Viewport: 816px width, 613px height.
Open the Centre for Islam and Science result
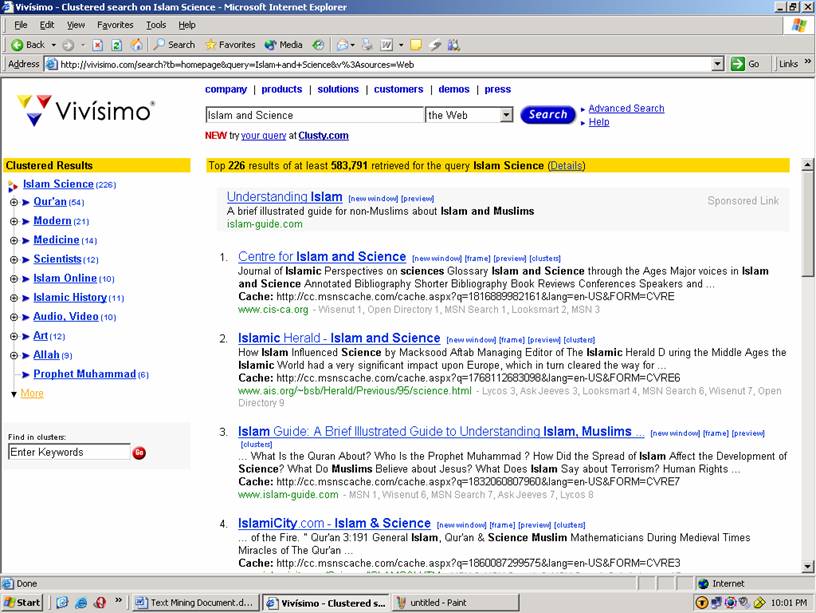tap(322, 257)
